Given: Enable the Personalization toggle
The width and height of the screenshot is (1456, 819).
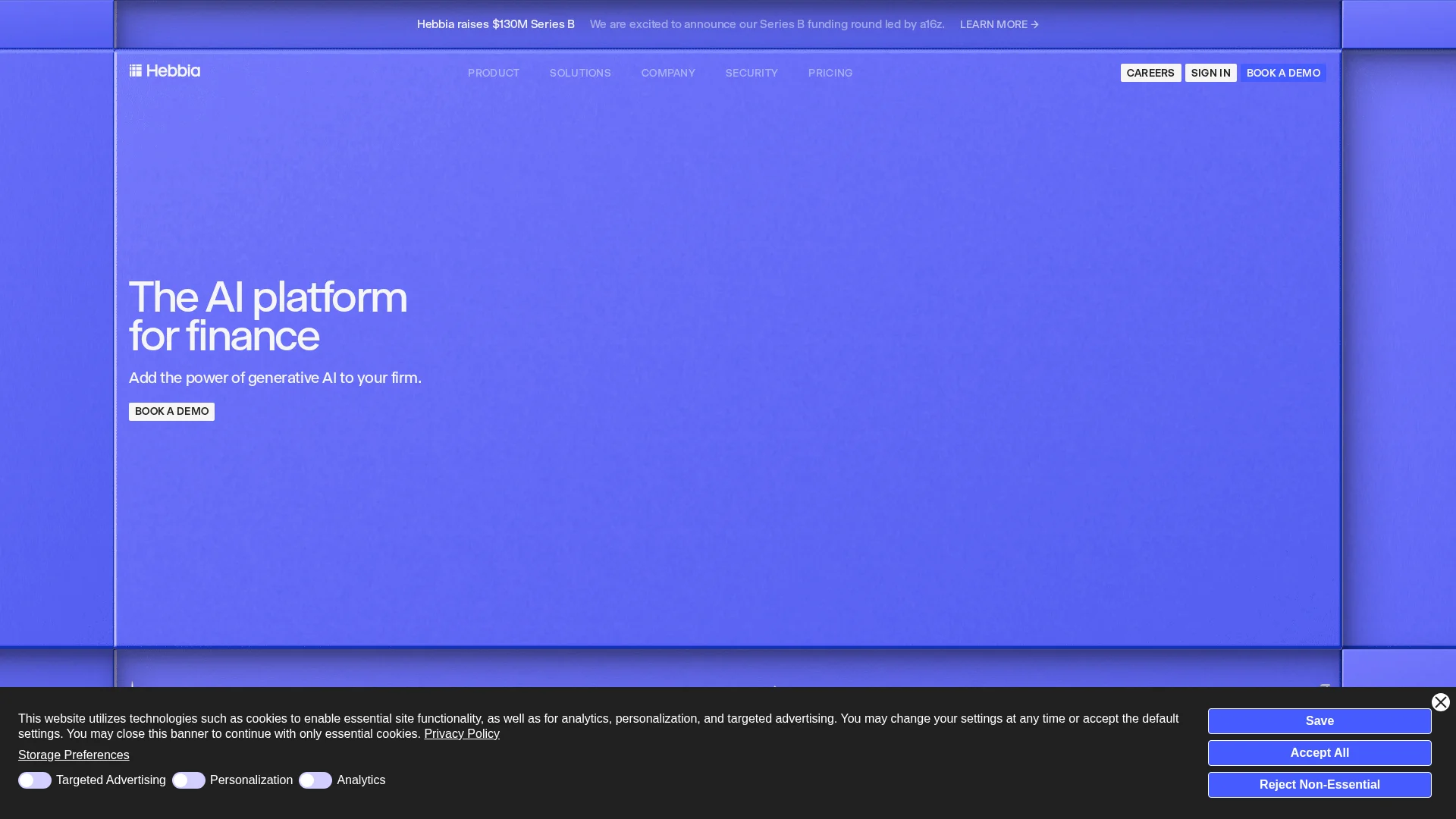Looking at the screenshot, I should (x=189, y=780).
